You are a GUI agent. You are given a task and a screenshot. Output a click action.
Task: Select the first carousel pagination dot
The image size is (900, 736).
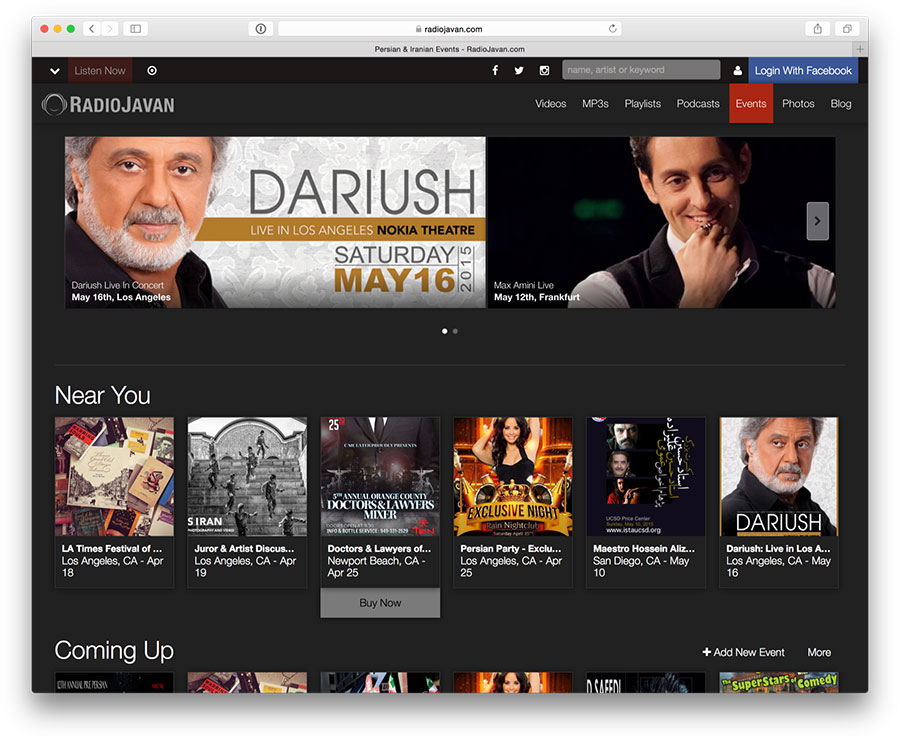444,331
